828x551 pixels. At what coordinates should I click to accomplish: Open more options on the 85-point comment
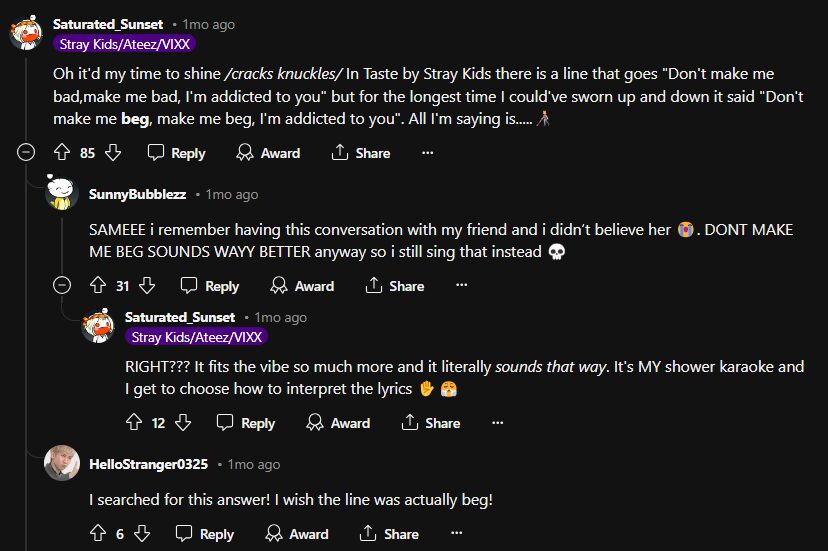point(428,153)
